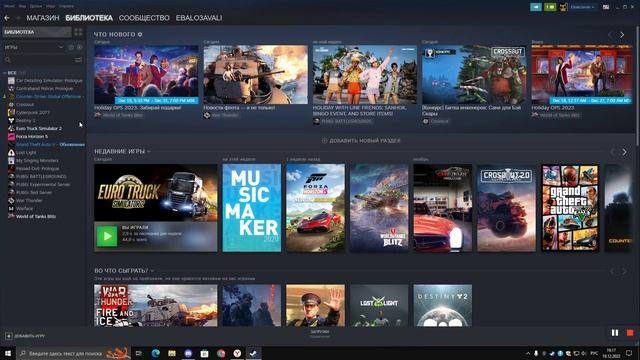
Task: Select Counter-Strike Global Offensive in list
Action: (x=46, y=97)
